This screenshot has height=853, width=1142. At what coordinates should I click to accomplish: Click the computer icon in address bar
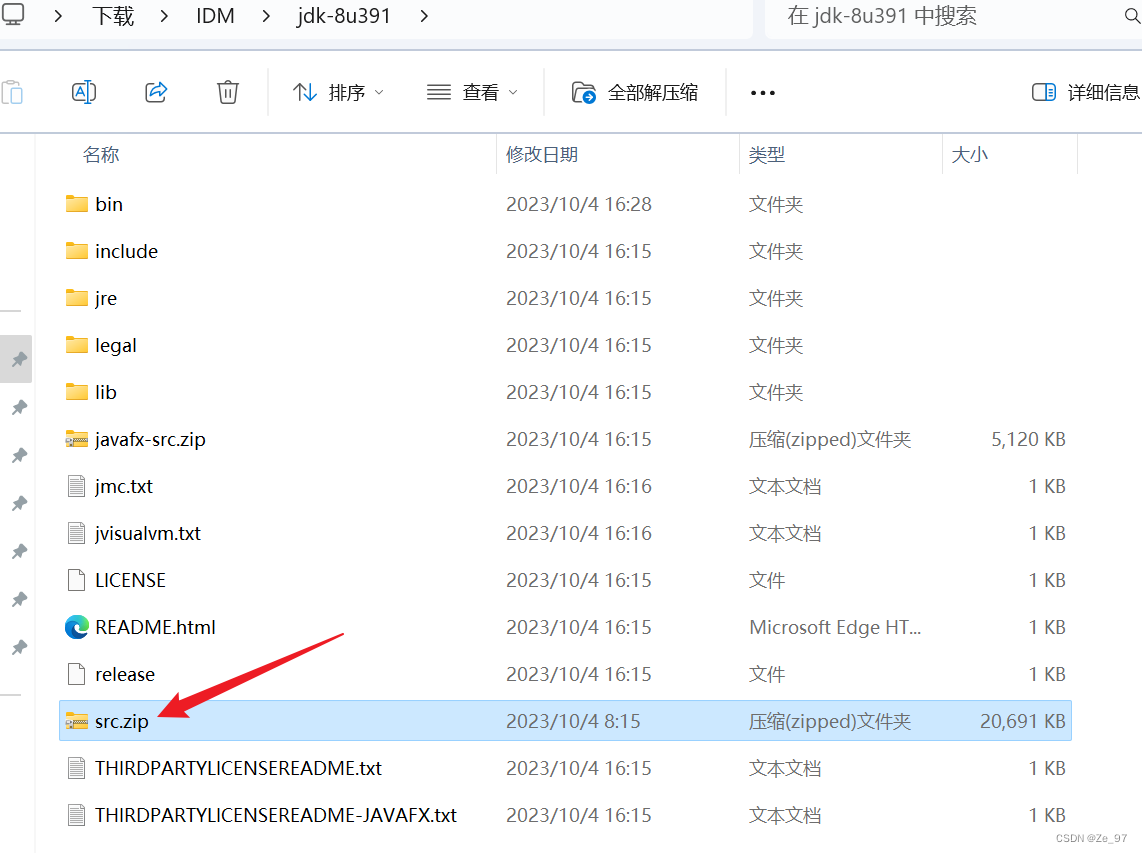point(12,14)
